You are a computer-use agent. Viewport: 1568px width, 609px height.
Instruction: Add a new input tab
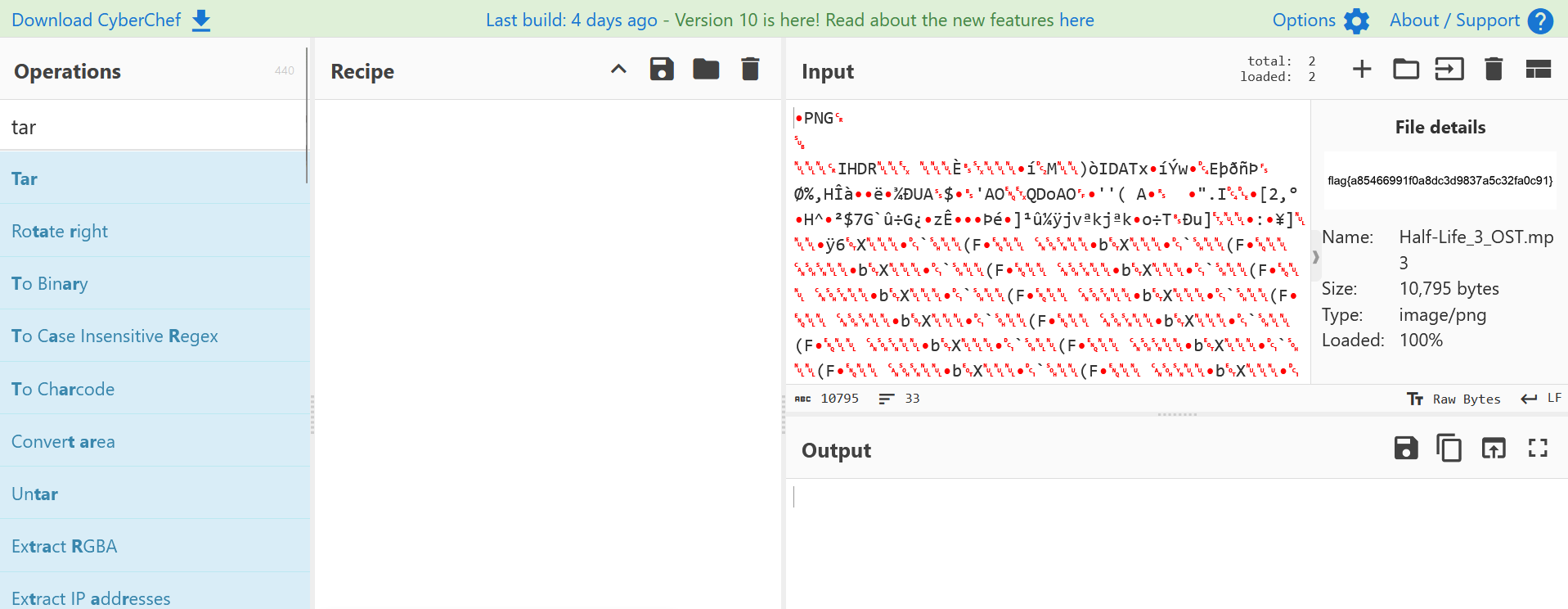[1362, 70]
